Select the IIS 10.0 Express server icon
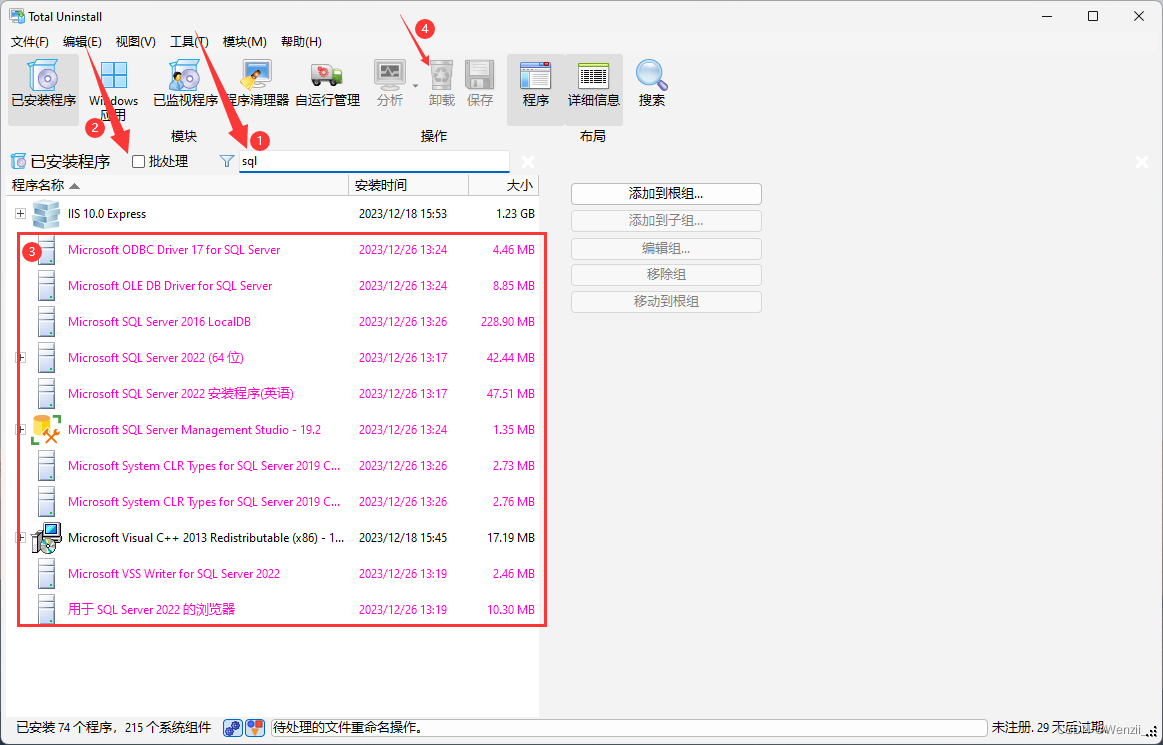This screenshot has height=745, width=1163. (46, 214)
